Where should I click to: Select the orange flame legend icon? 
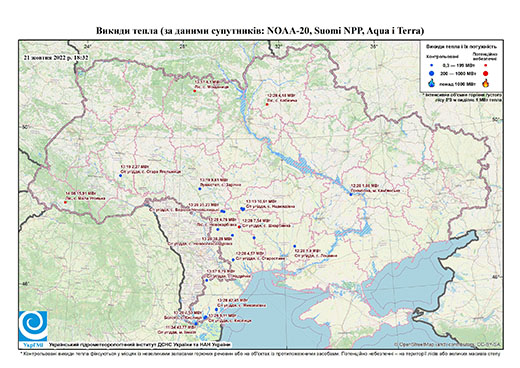point(485,82)
